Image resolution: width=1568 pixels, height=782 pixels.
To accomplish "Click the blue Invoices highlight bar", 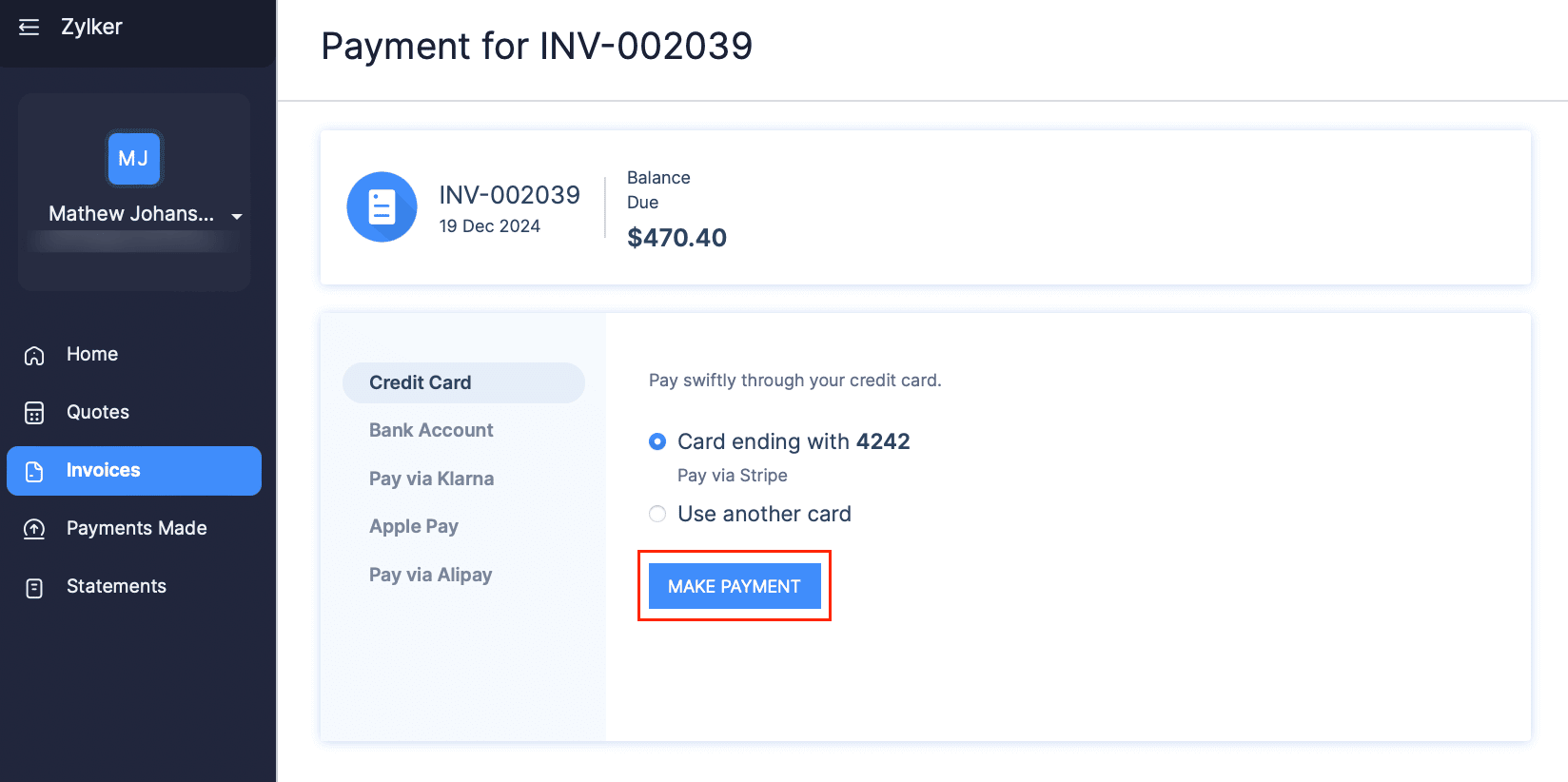I will [x=133, y=470].
